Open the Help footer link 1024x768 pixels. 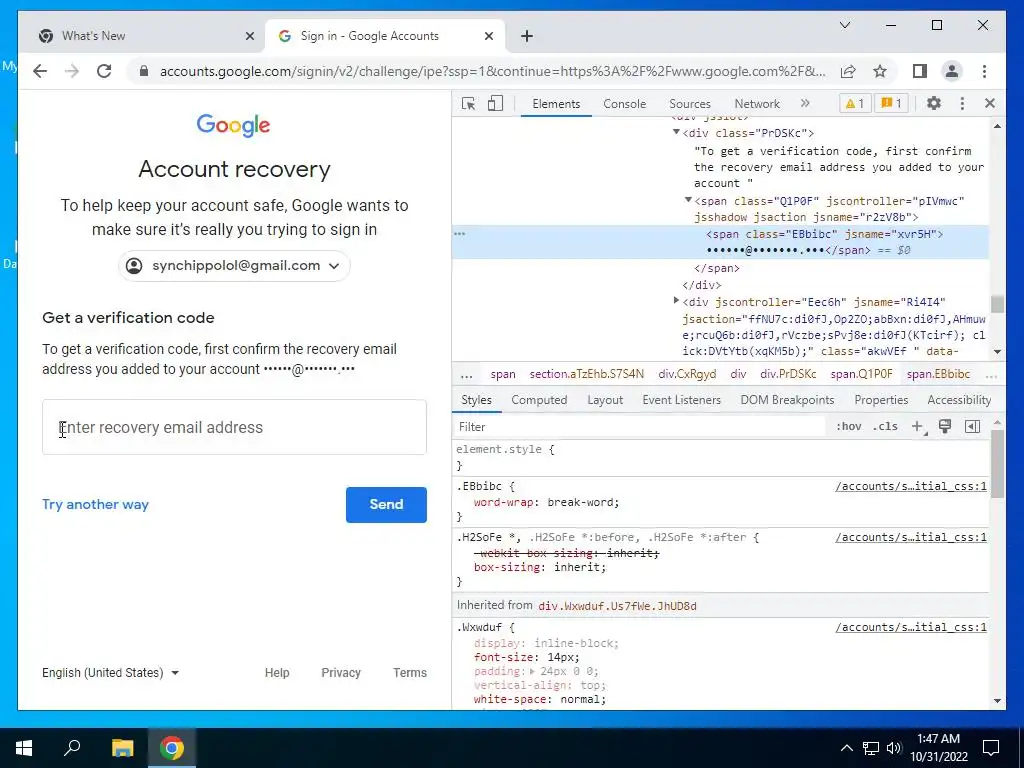click(277, 673)
